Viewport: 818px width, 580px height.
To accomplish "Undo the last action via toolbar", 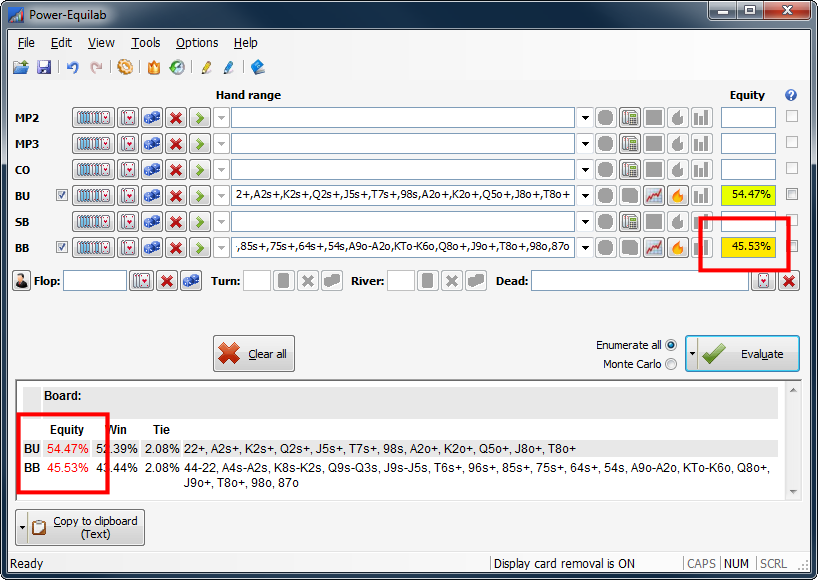I will 73,67.
